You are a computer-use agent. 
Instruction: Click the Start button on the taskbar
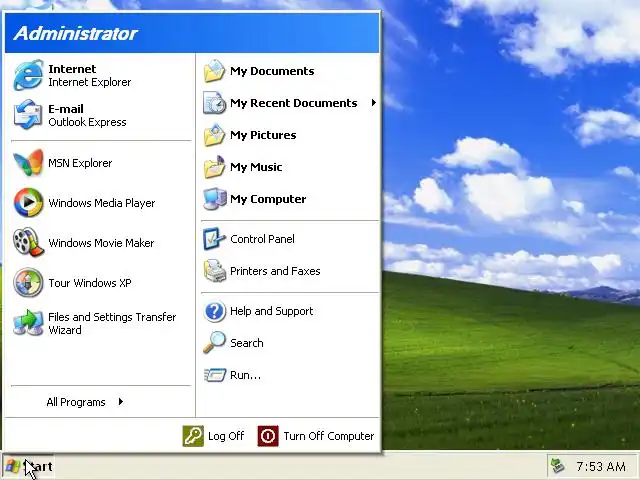29,466
